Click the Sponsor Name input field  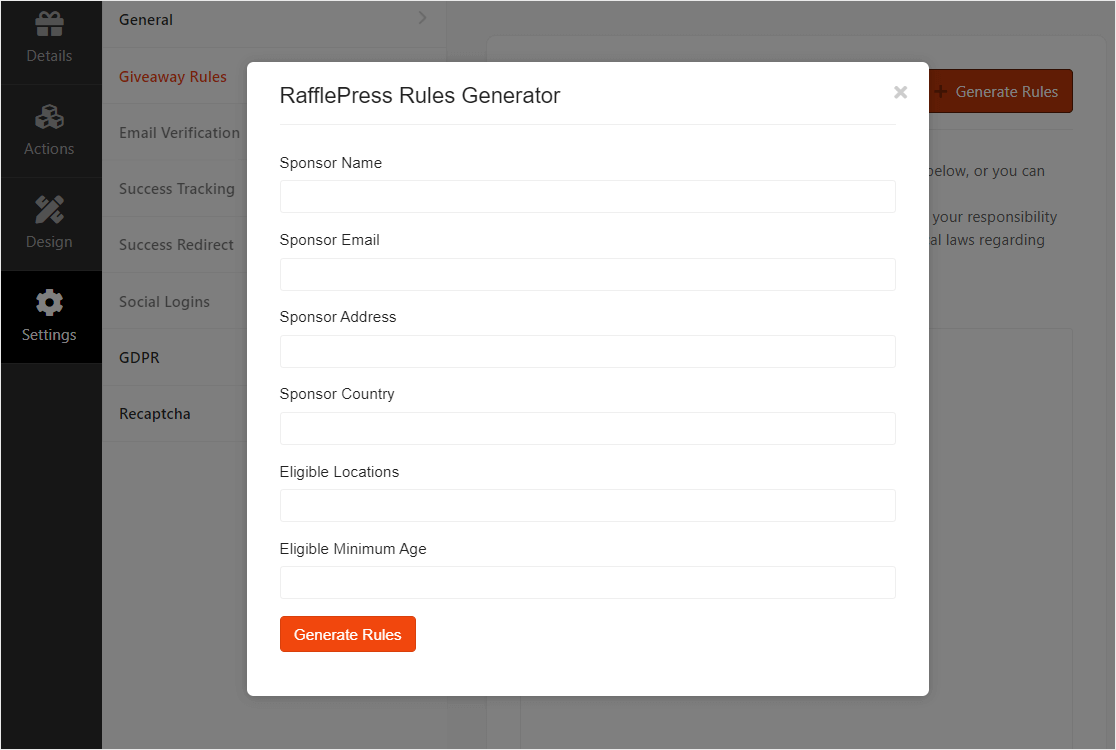tap(587, 196)
